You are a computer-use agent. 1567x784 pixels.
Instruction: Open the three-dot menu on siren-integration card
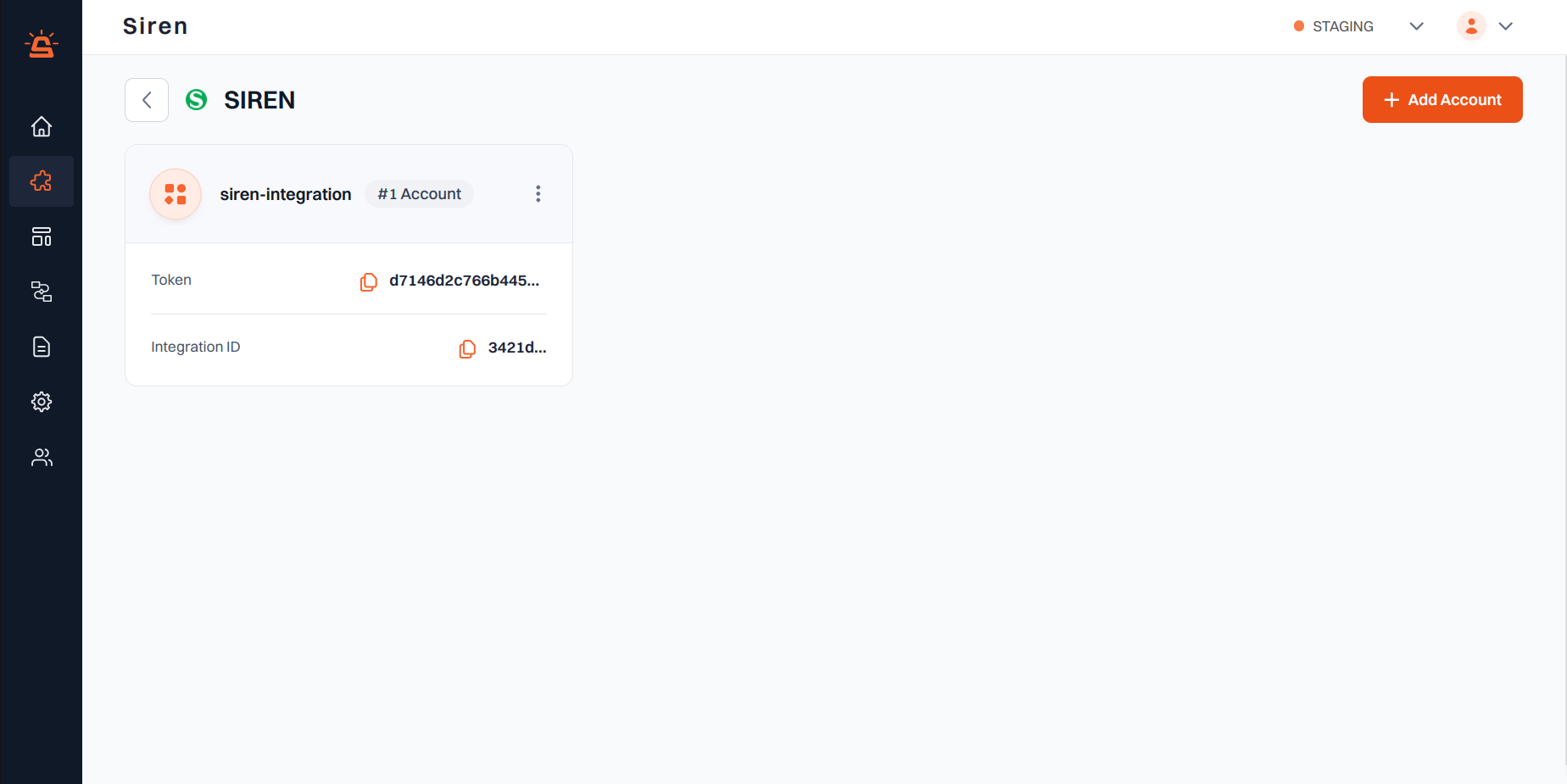click(x=538, y=193)
